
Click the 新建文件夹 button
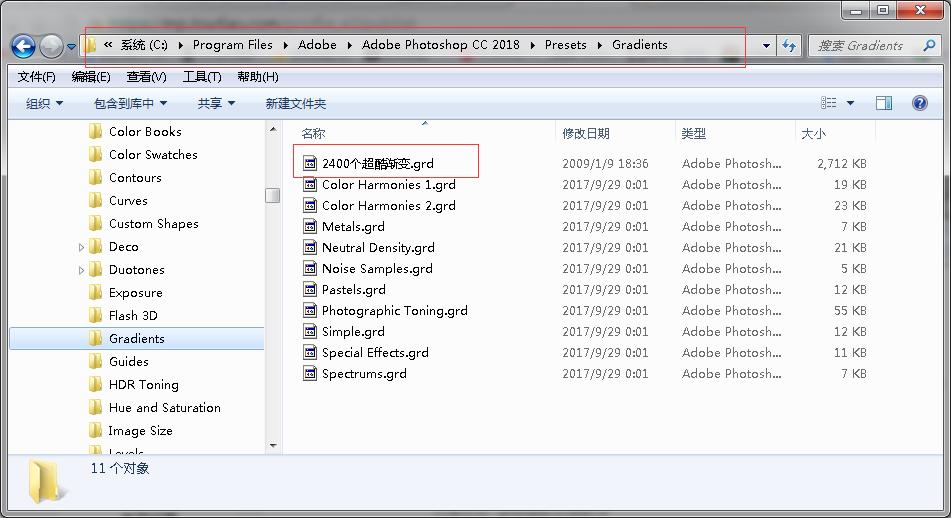295,104
